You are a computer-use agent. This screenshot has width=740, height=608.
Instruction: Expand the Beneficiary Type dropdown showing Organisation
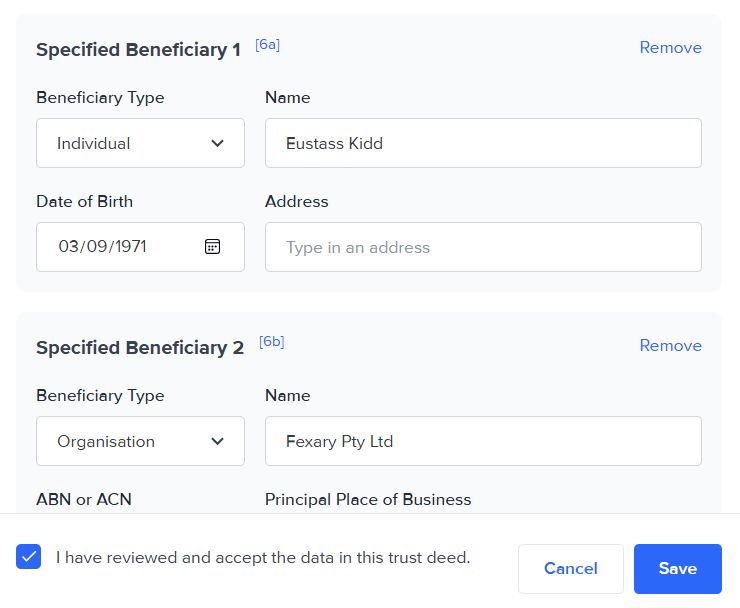(x=140, y=441)
